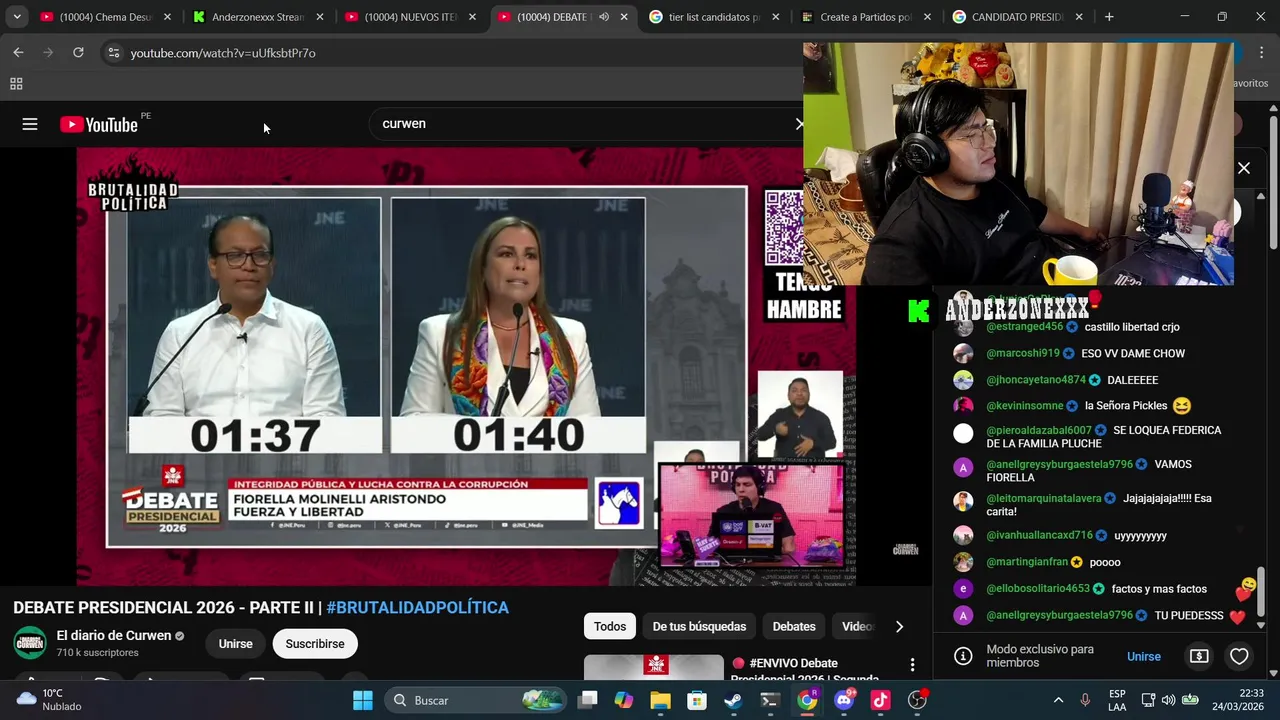This screenshot has width=1280, height=720.
Task: Open the volume speaker tray icon
Action: (x=1169, y=700)
